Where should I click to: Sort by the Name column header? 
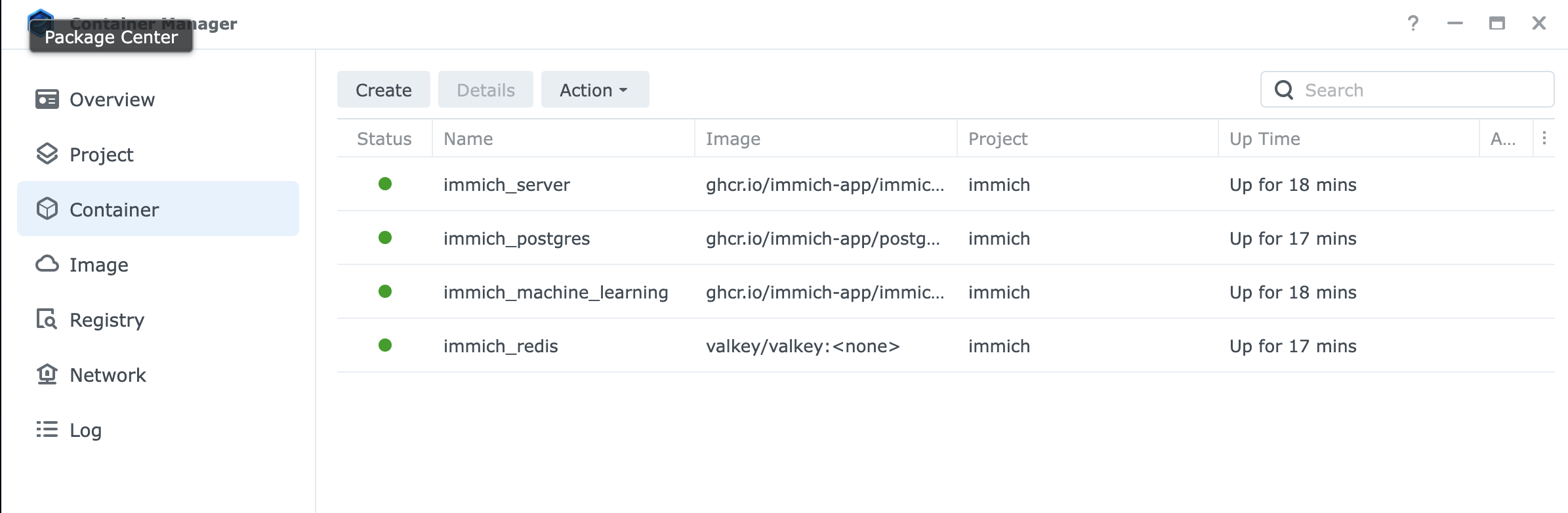(x=468, y=139)
